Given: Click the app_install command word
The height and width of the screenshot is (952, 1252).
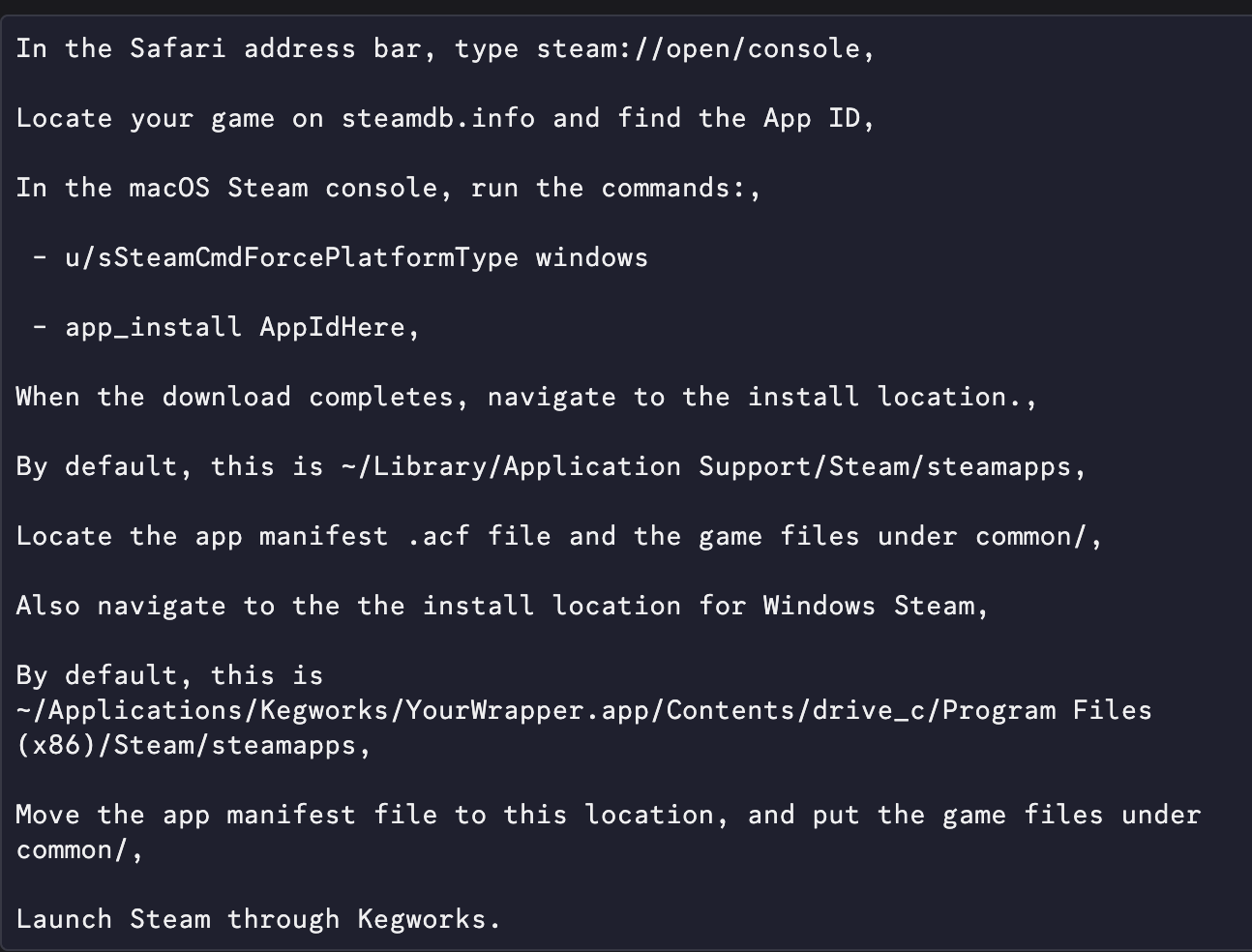Looking at the screenshot, I should tap(154, 327).
